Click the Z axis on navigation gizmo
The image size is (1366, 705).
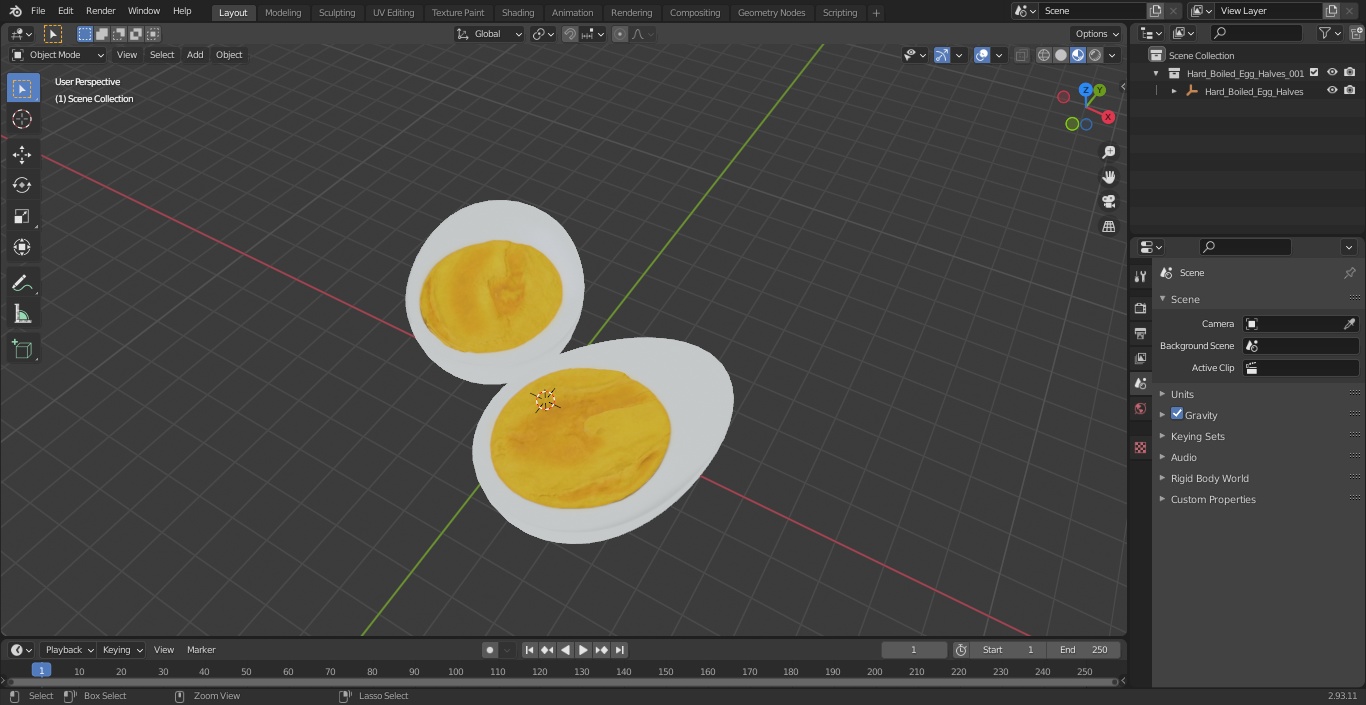click(x=1086, y=90)
